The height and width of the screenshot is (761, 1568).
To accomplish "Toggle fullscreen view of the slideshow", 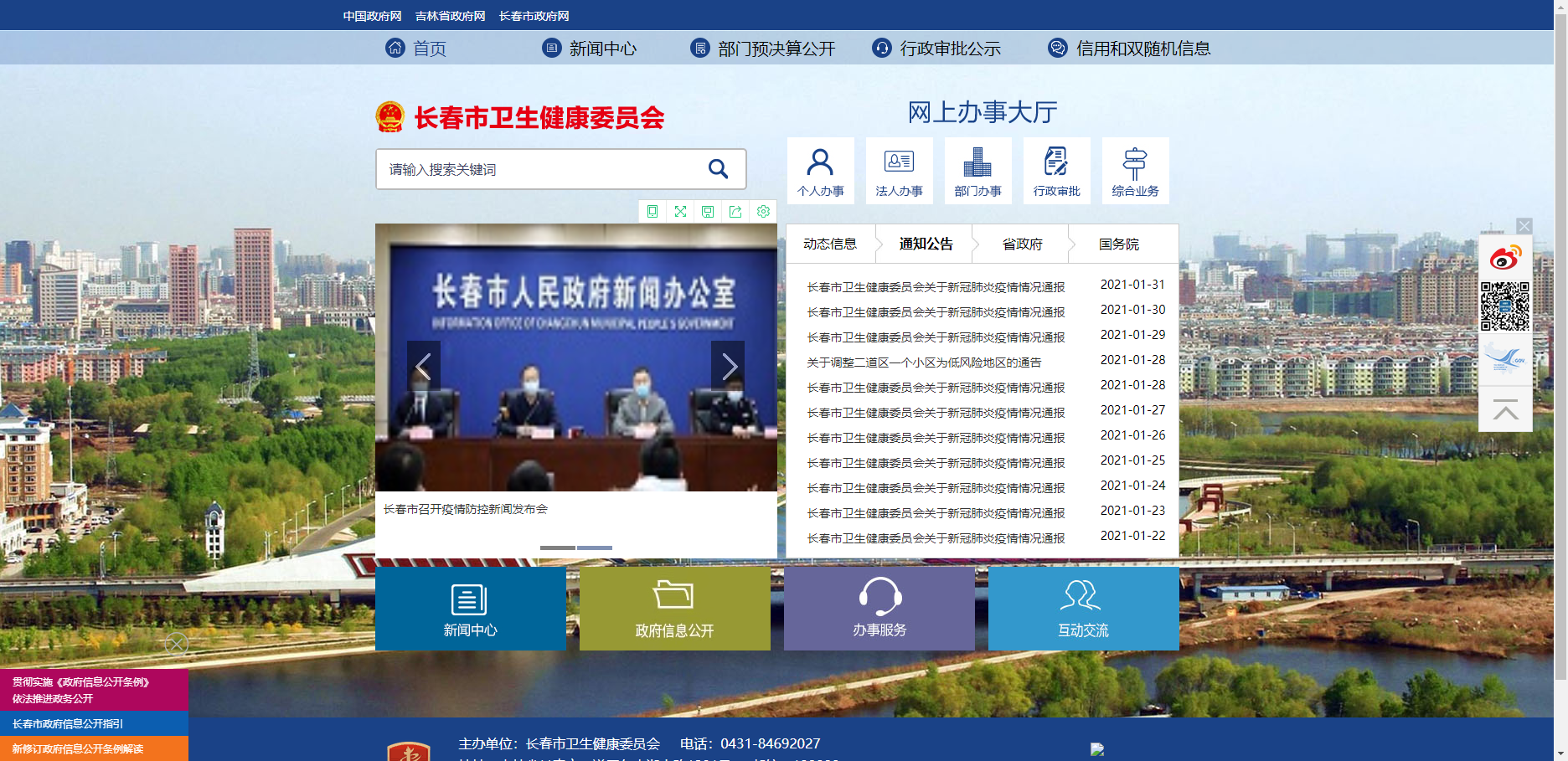I will click(x=680, y=211).
